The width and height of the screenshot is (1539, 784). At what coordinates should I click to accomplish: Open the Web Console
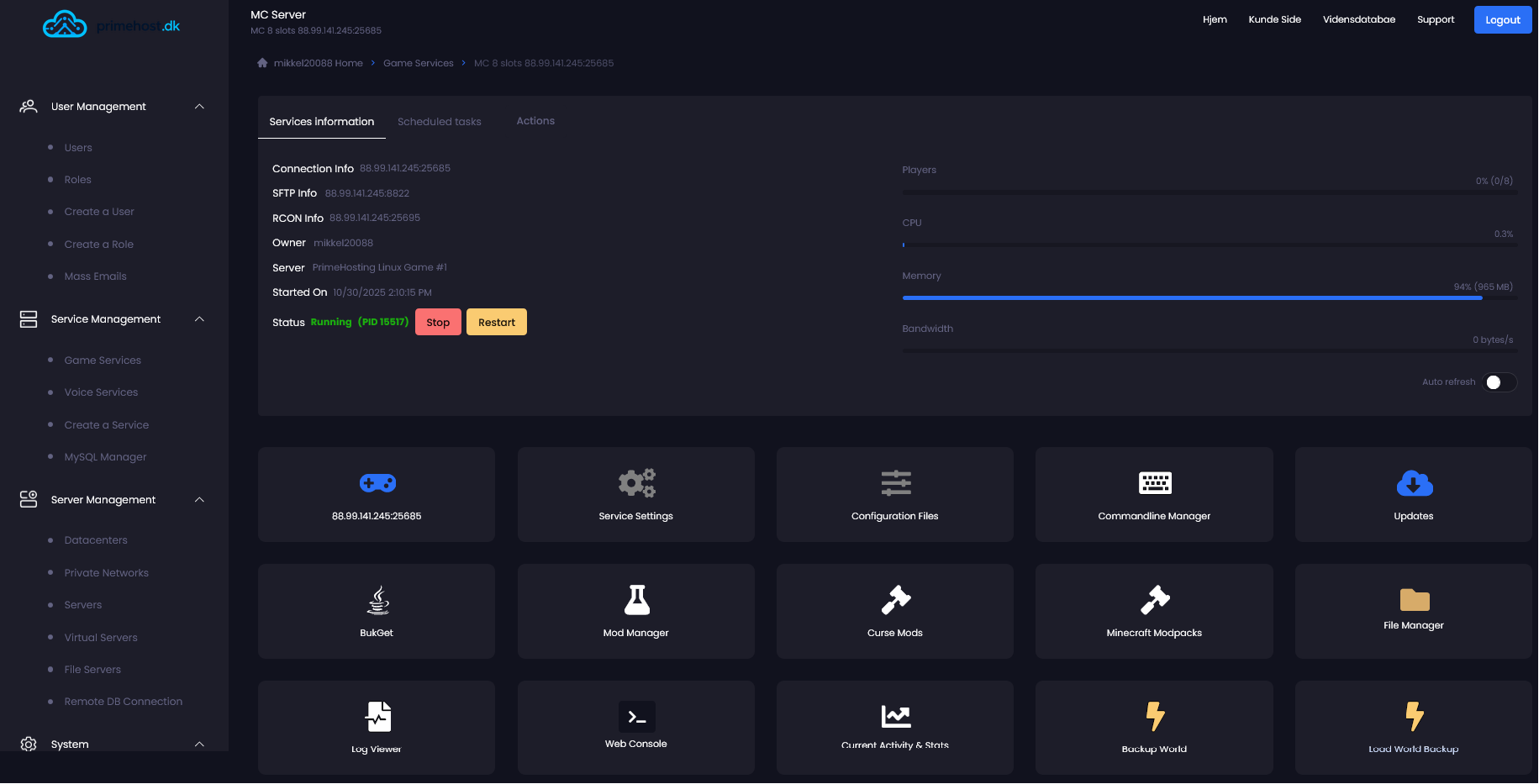pyautogui.click(x=635, y=727)
